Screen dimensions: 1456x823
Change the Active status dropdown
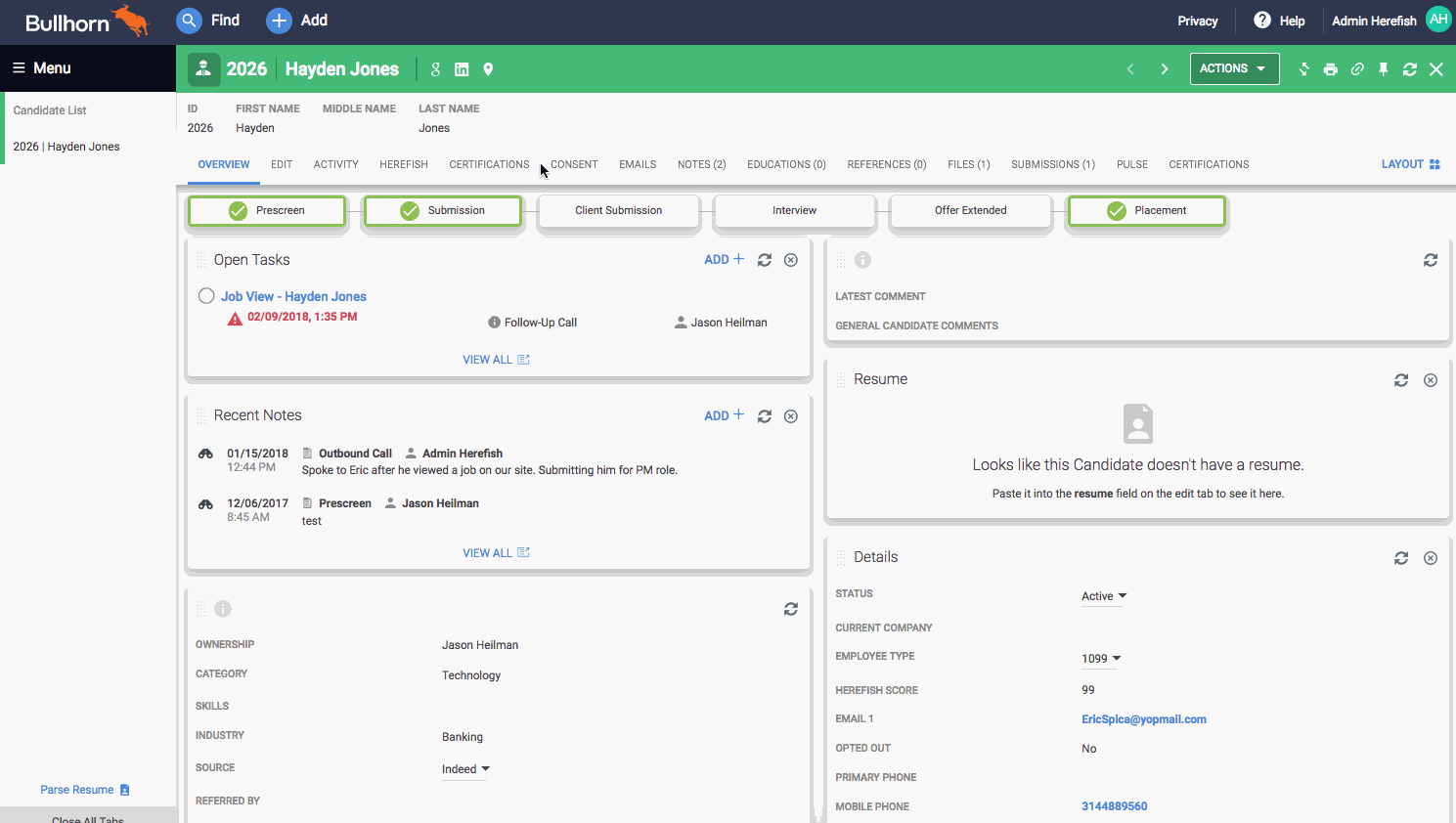point(1104,596)
